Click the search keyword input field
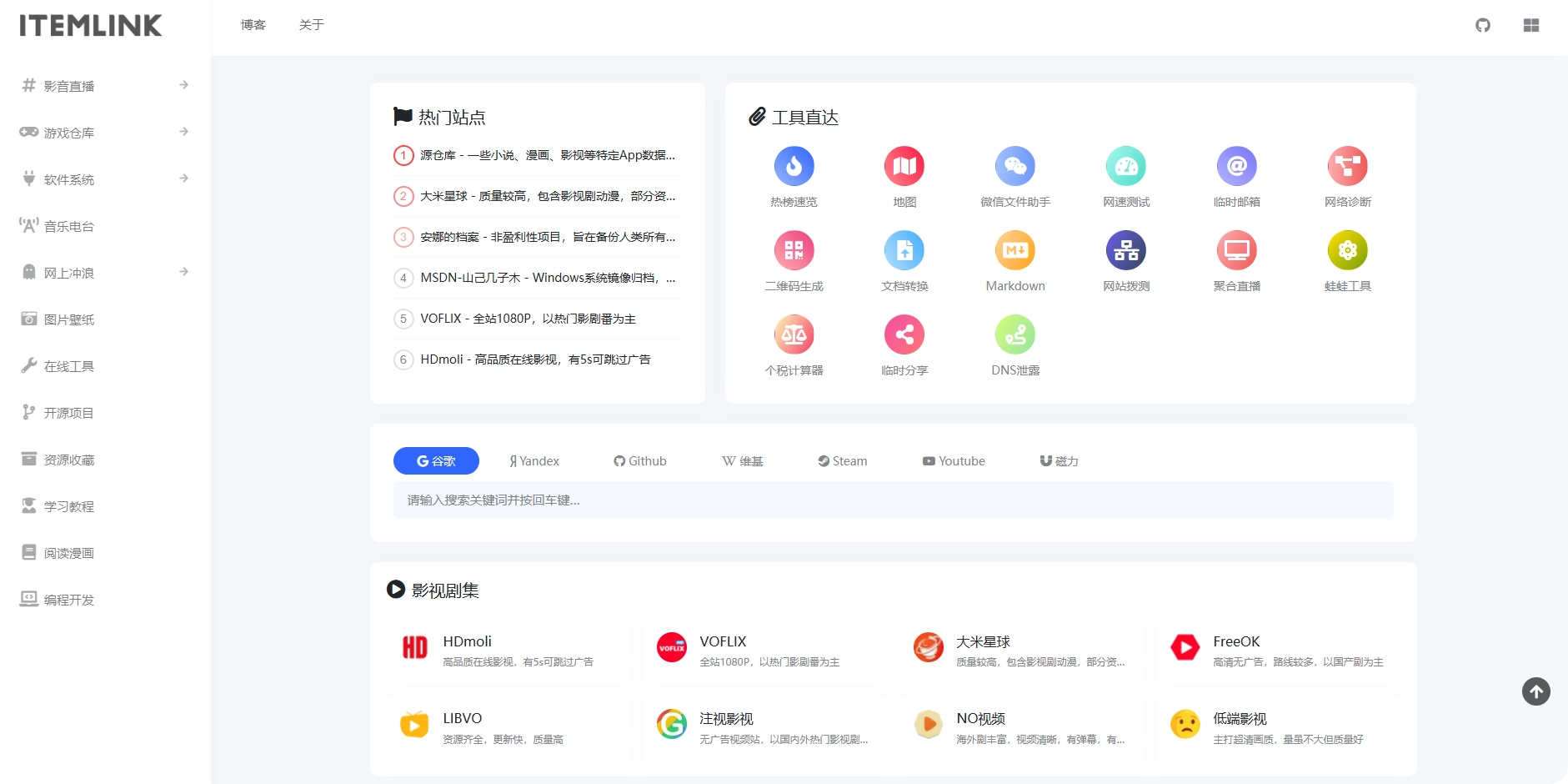Screen dimensions: 1568x784 click(x=893, y=500)
